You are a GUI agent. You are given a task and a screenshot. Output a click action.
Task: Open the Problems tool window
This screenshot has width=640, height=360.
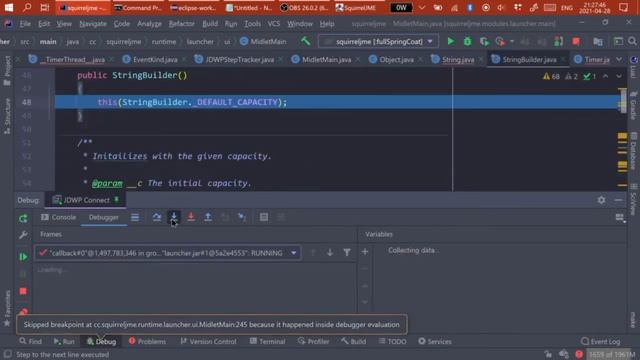147,341
